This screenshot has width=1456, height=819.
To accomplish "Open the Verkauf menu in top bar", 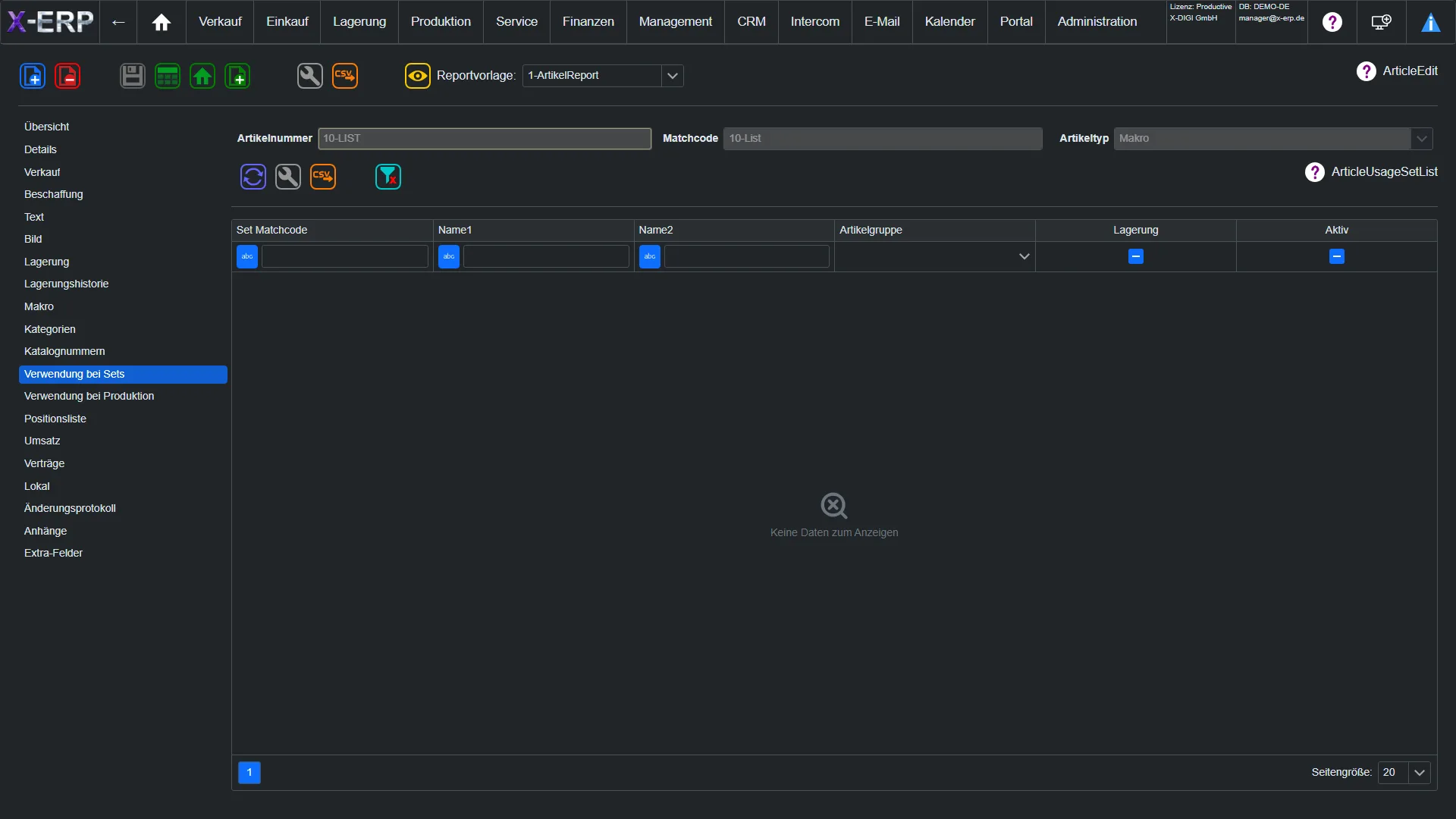I will click(220, 22).
